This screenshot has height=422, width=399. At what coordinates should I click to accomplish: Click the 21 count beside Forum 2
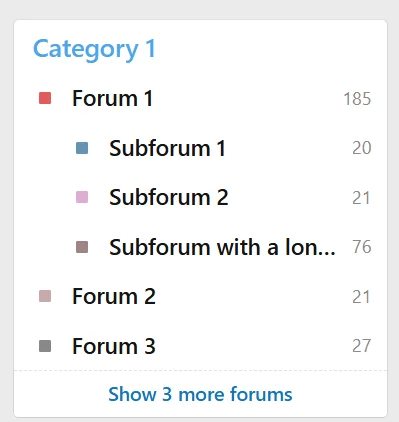coord(361,297)
